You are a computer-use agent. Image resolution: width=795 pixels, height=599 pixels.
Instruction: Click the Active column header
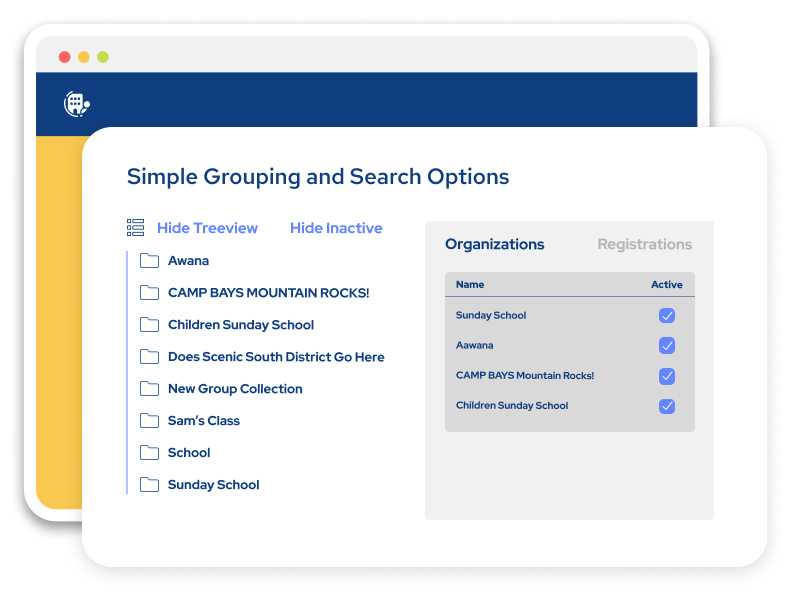coord(666,285)
